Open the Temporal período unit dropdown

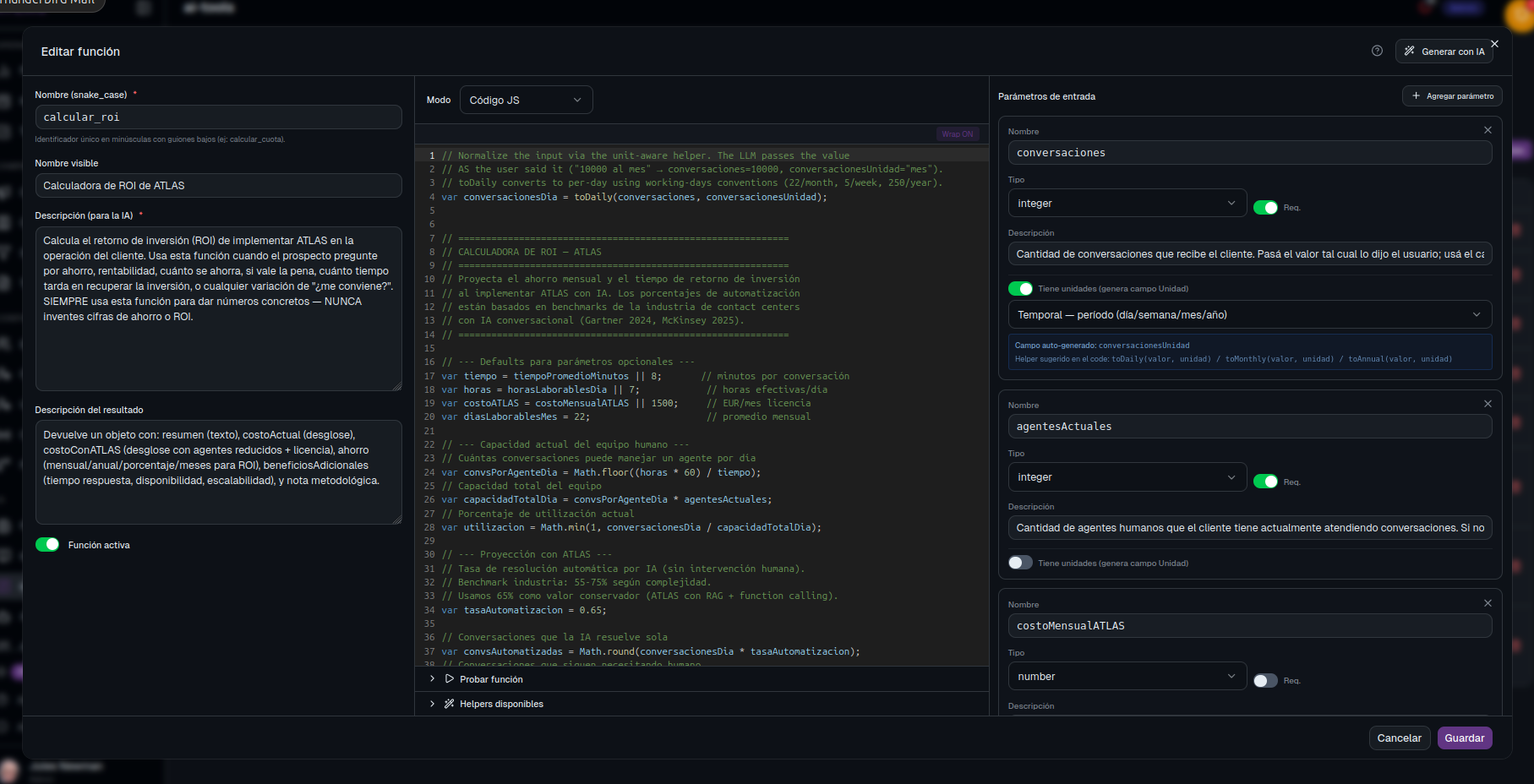pos(1249,315)
